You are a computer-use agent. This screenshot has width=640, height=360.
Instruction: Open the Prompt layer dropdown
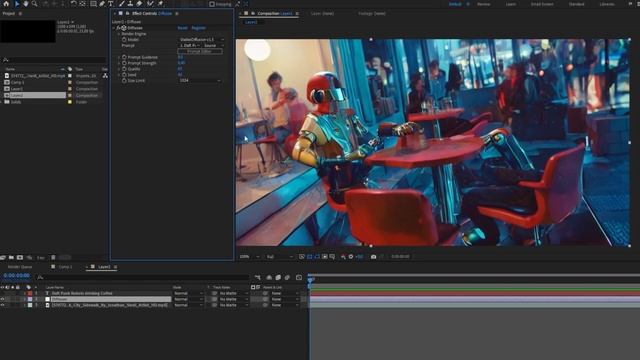[189, 45]
